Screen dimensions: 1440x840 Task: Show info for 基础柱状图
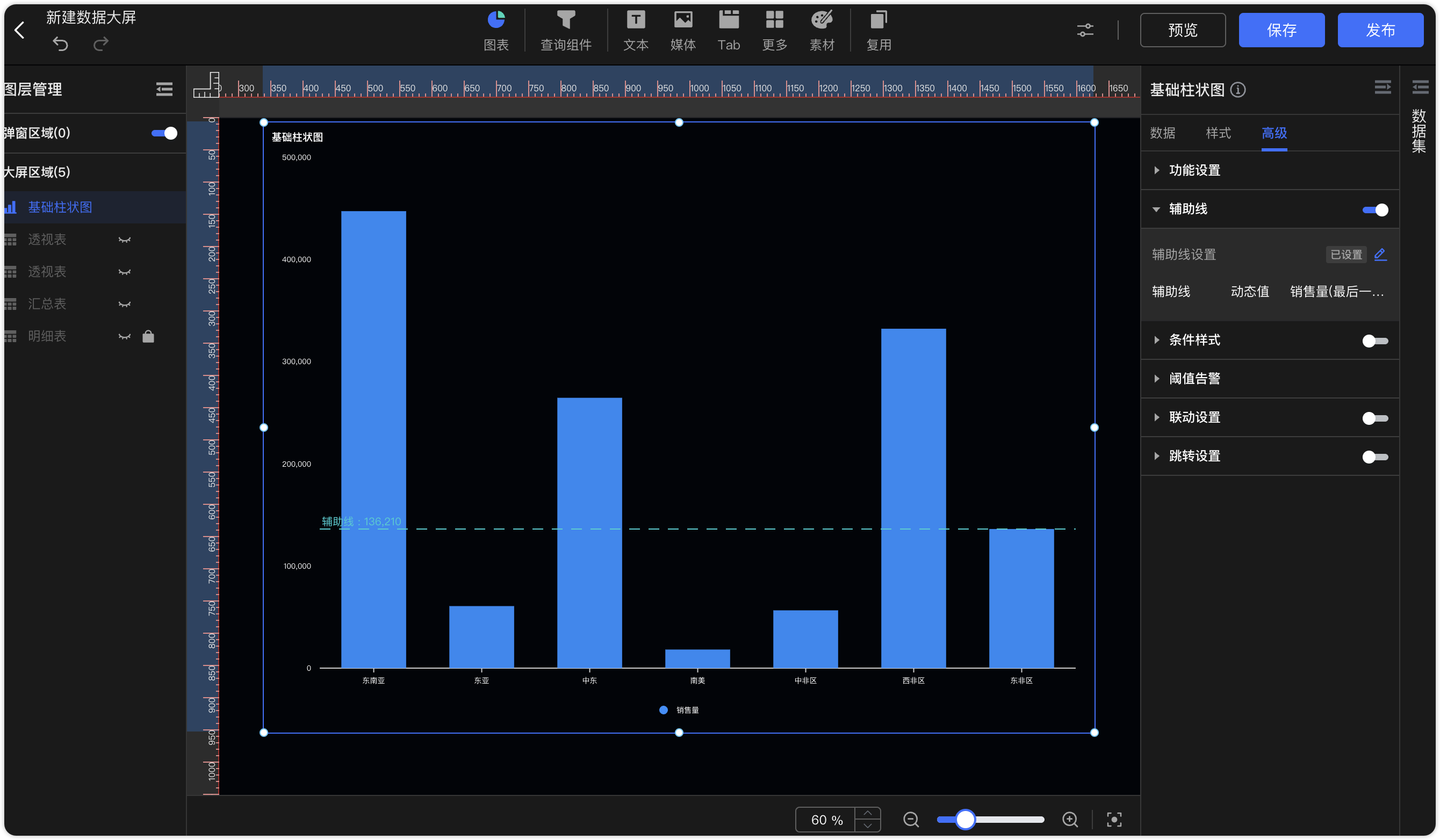[x=1238, y=90]
